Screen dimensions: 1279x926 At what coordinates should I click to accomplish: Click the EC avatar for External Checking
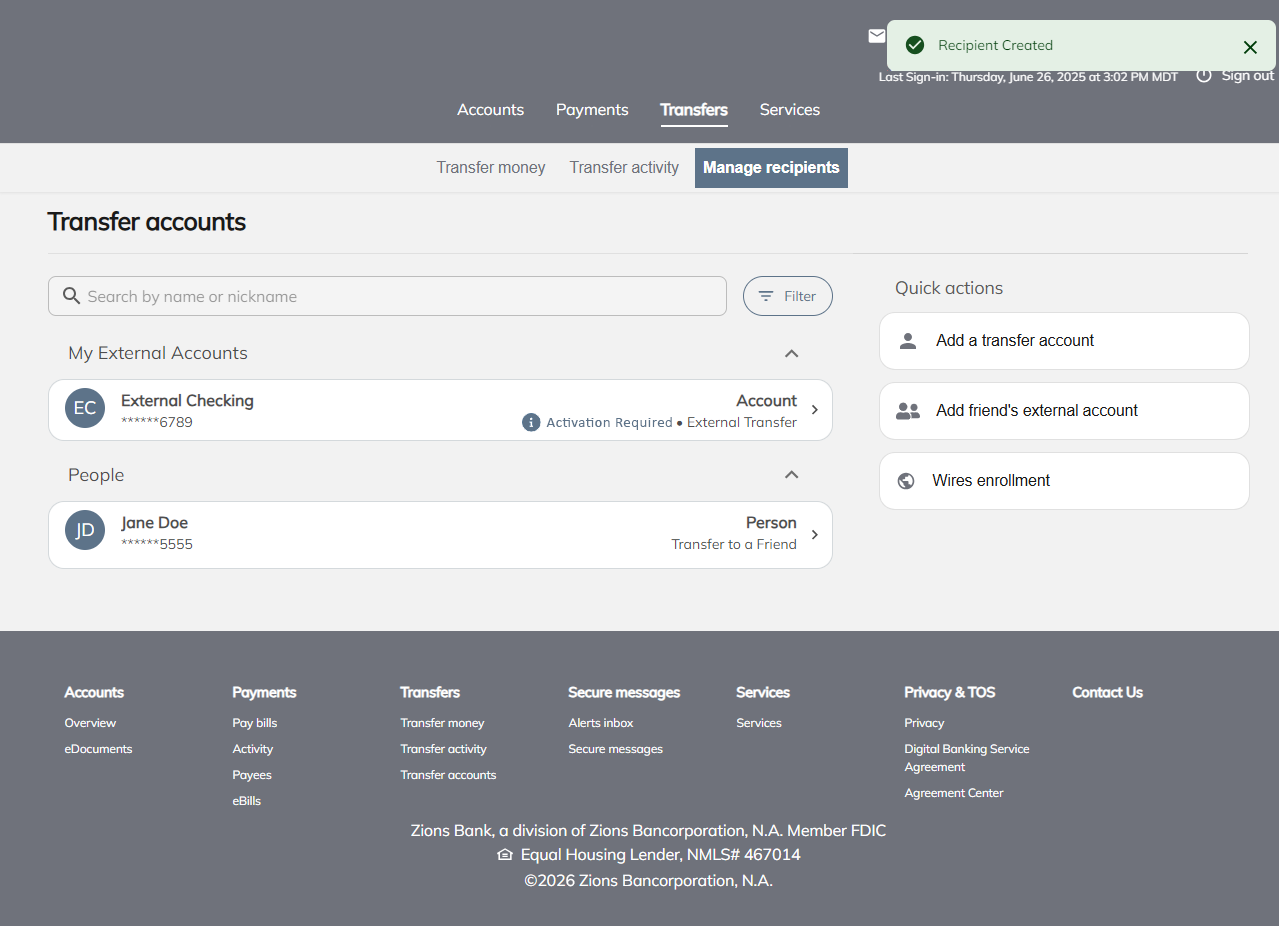[x=85, y=408]
